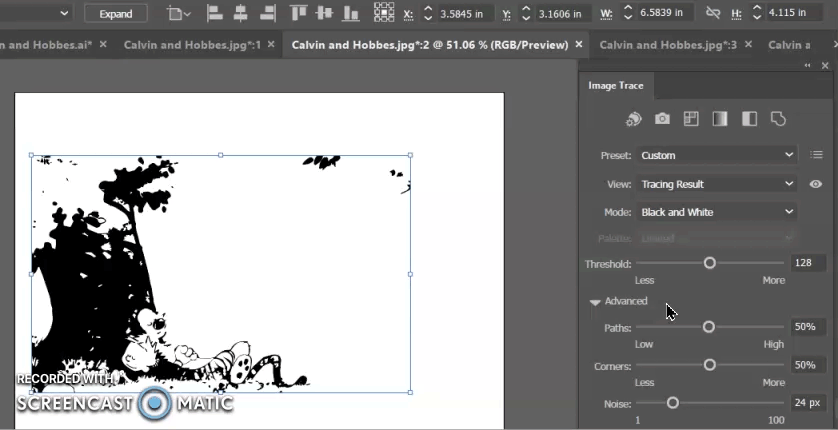Click the Paths value field 50%
The height and width of the screenshot is (430, 838).
(x=808, y=326)
